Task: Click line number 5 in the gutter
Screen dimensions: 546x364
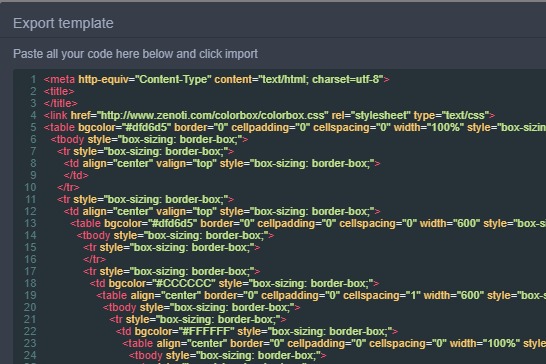Action: point(33,127)
